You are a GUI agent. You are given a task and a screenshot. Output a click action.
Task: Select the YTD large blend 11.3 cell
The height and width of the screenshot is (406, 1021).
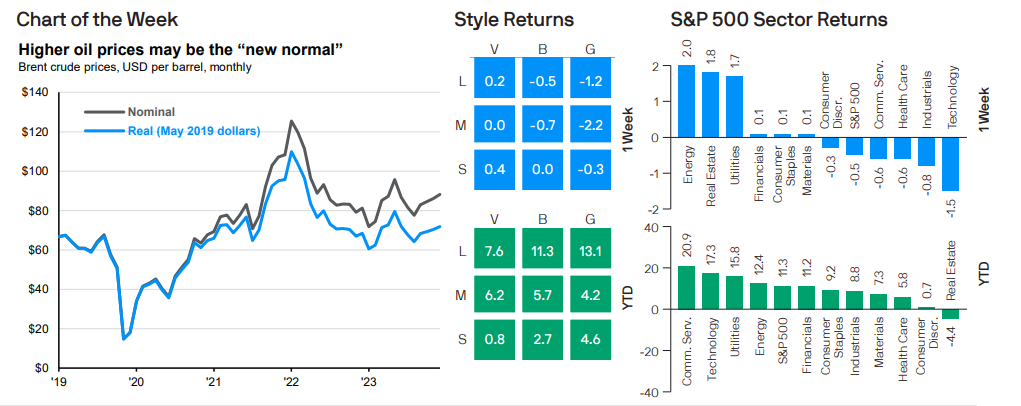click(542, 250)
